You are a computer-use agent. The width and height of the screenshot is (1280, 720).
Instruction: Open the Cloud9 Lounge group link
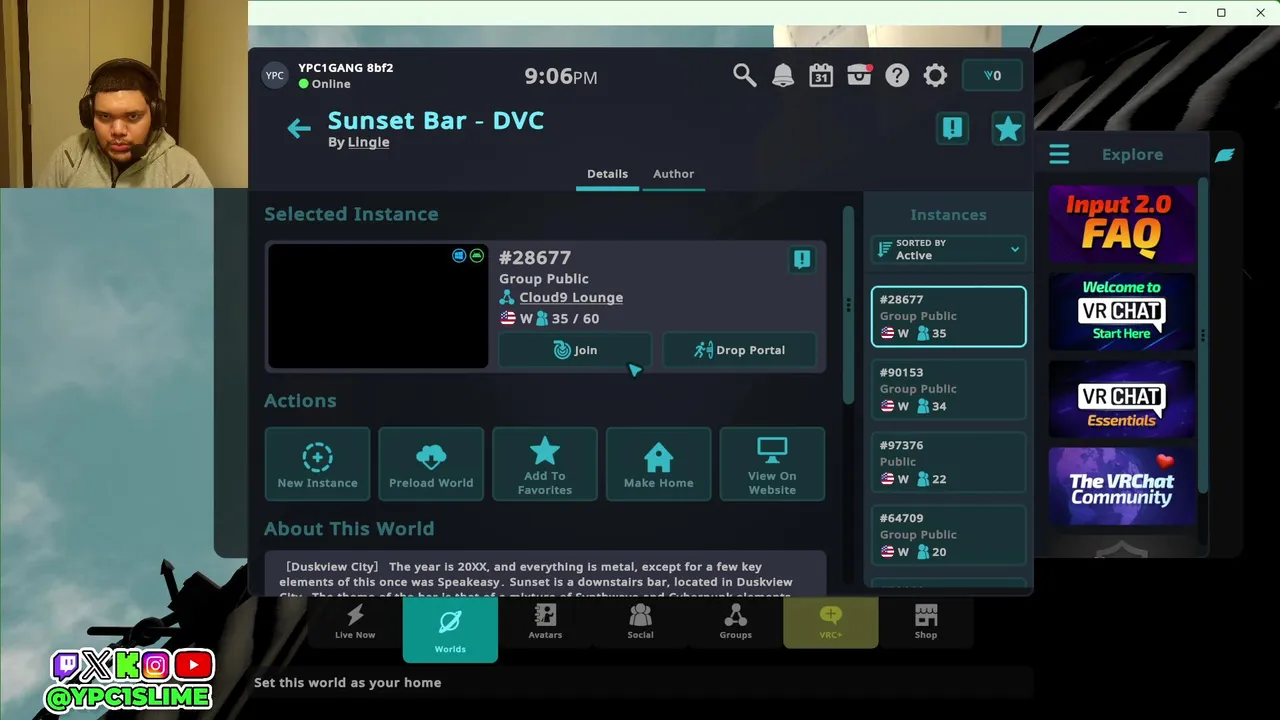click(571, 297)
